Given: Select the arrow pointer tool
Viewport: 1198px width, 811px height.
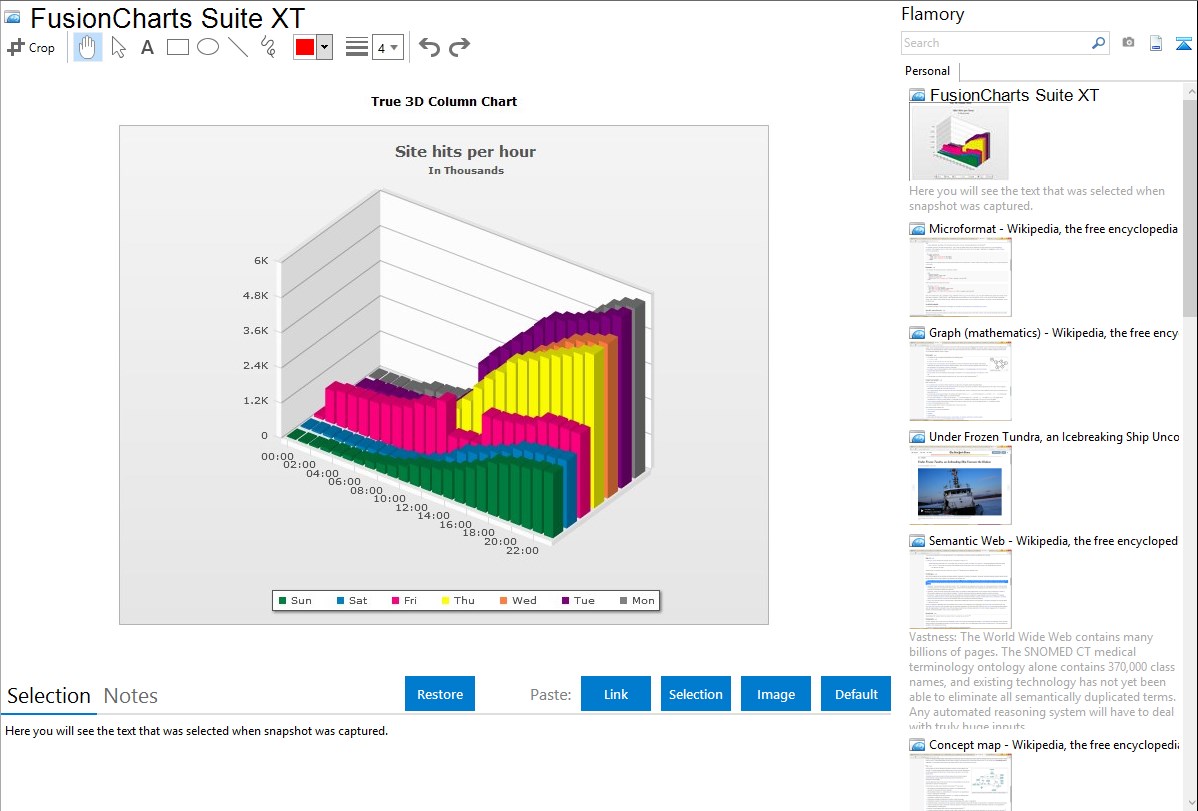Looking at the screenshot, I should [119, 47].
